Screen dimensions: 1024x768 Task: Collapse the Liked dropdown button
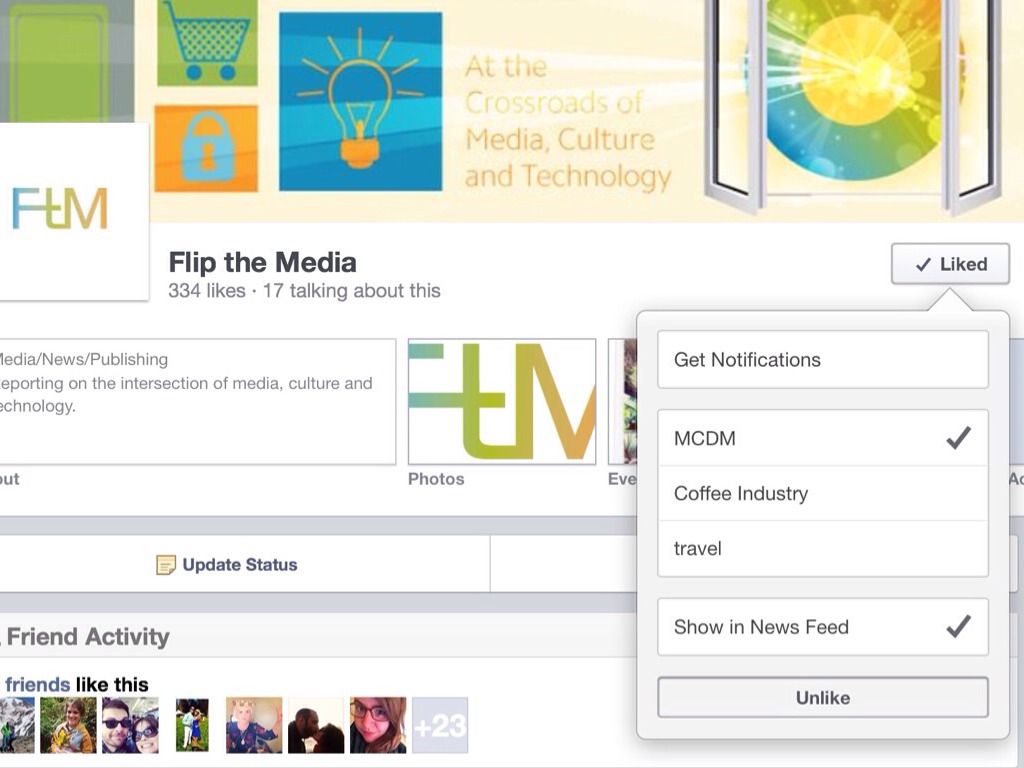pyautogui.click(x=950, y=264)
